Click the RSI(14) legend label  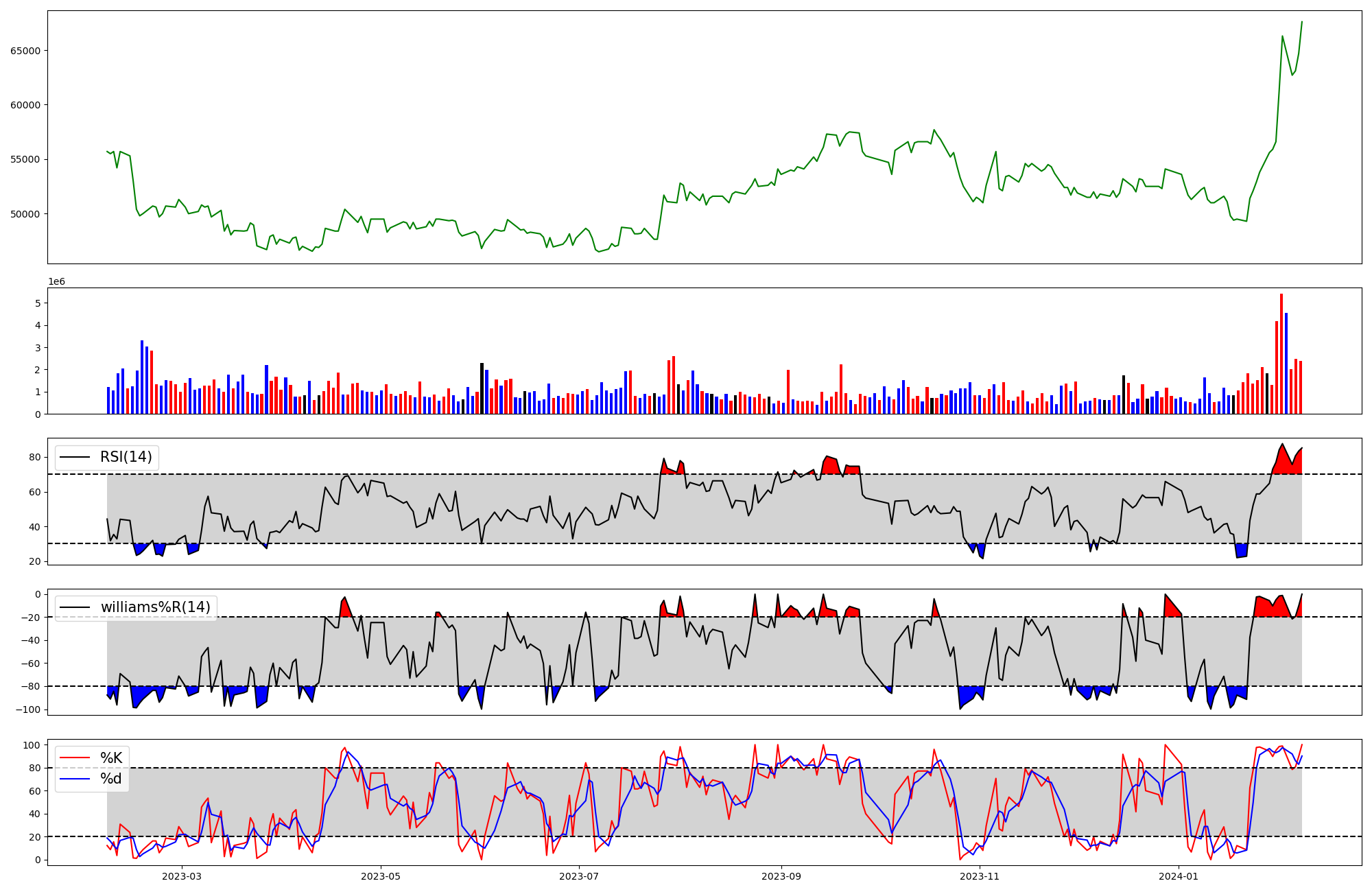[126, 457]
